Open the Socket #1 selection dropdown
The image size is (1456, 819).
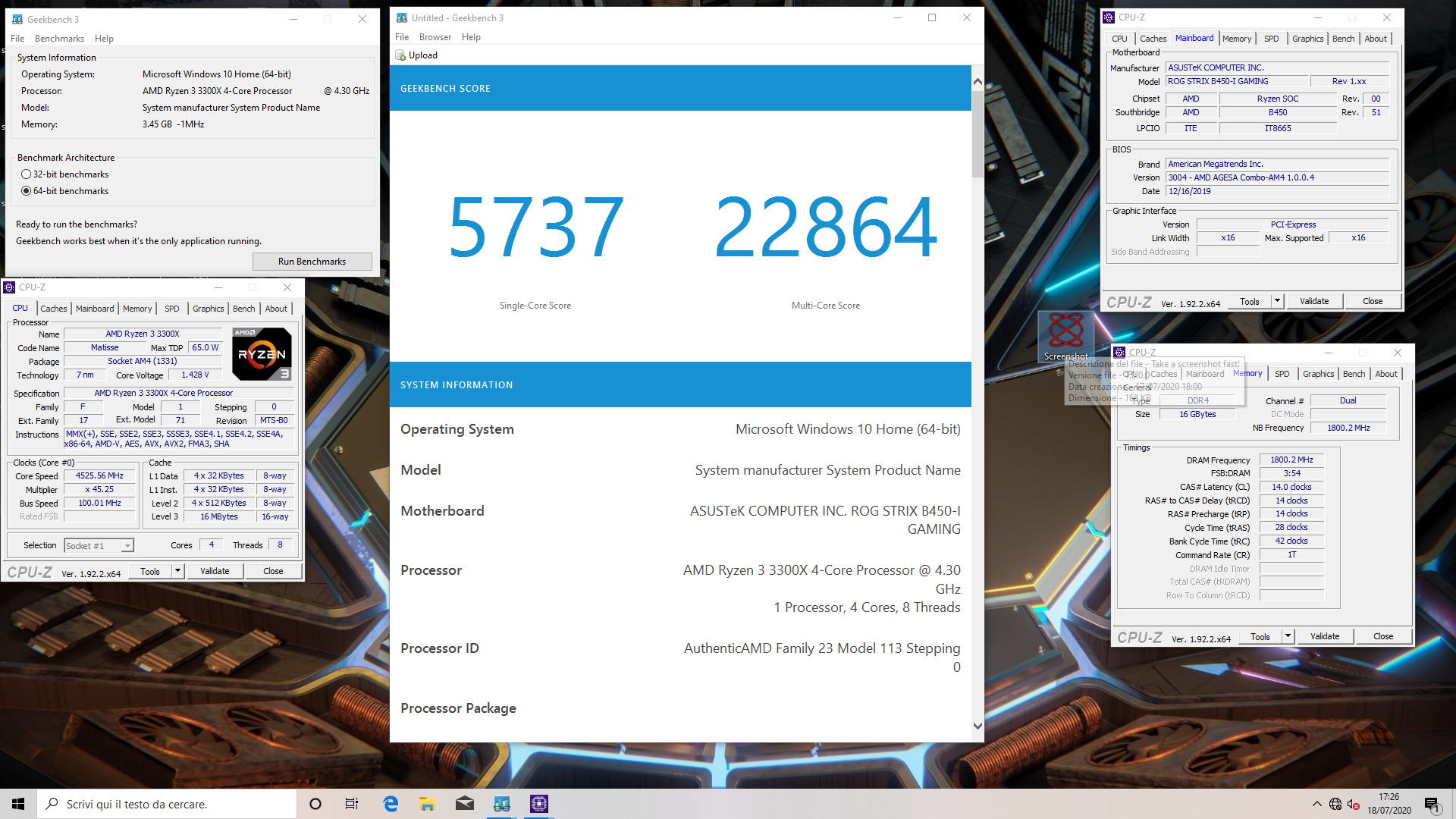pyautogui.click(x=99, y=545)
